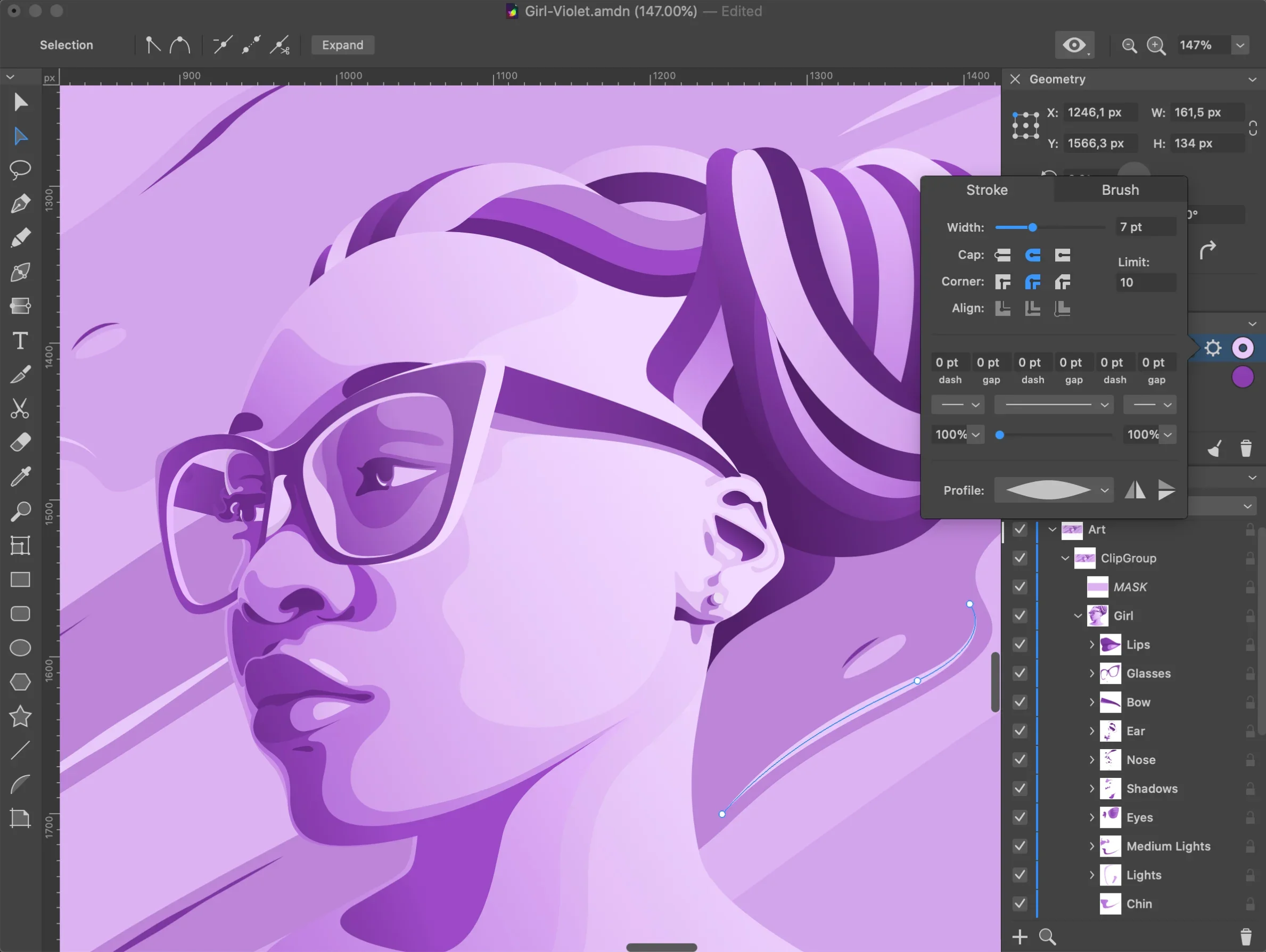The width and height of the screenshot is (1266, 952).
Task: Toggle visibility checkbox for Lips layer
Action: [1020, 645]
